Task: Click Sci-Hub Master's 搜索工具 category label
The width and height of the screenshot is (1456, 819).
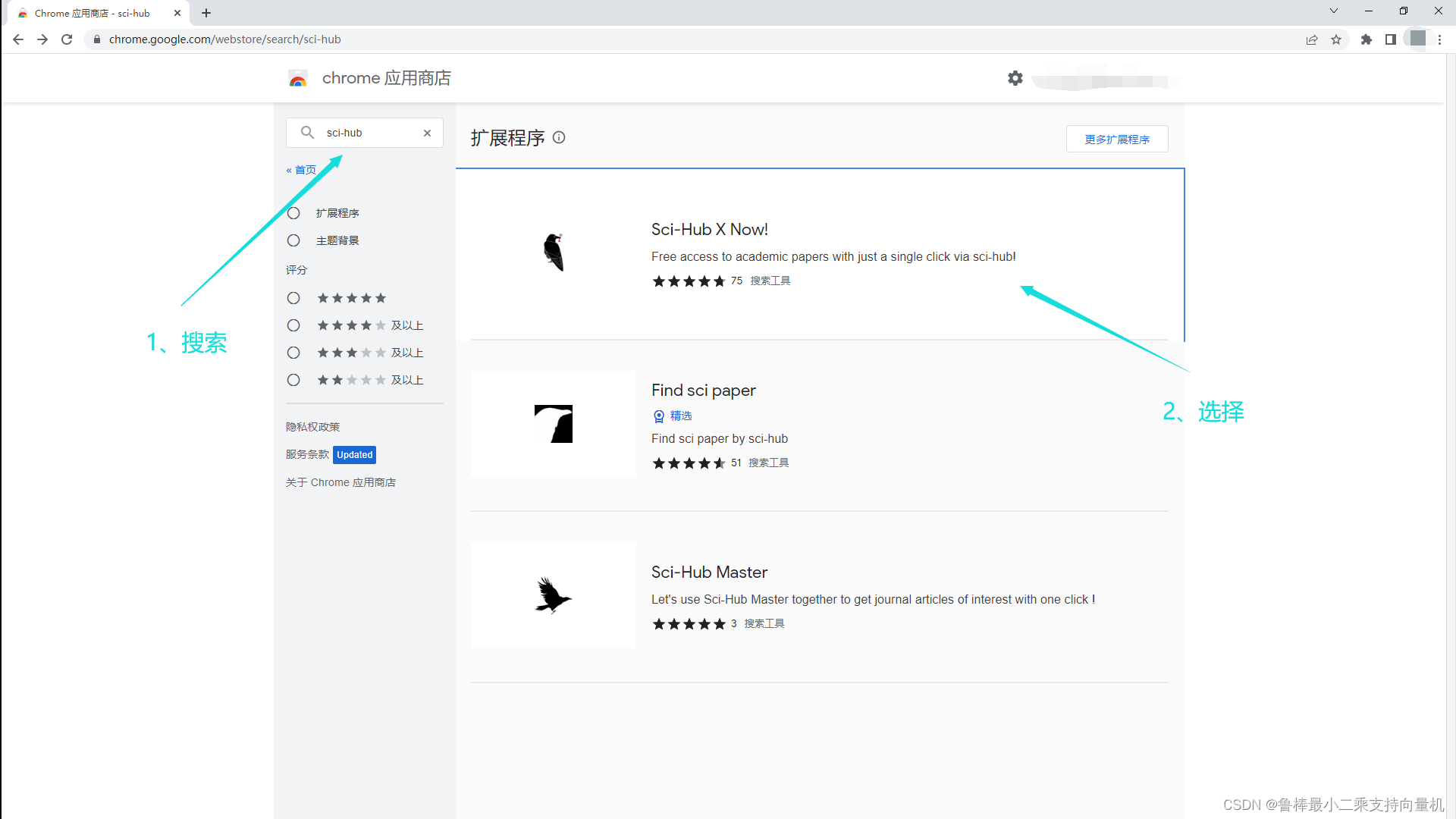Action: click(x=764, y=623)
